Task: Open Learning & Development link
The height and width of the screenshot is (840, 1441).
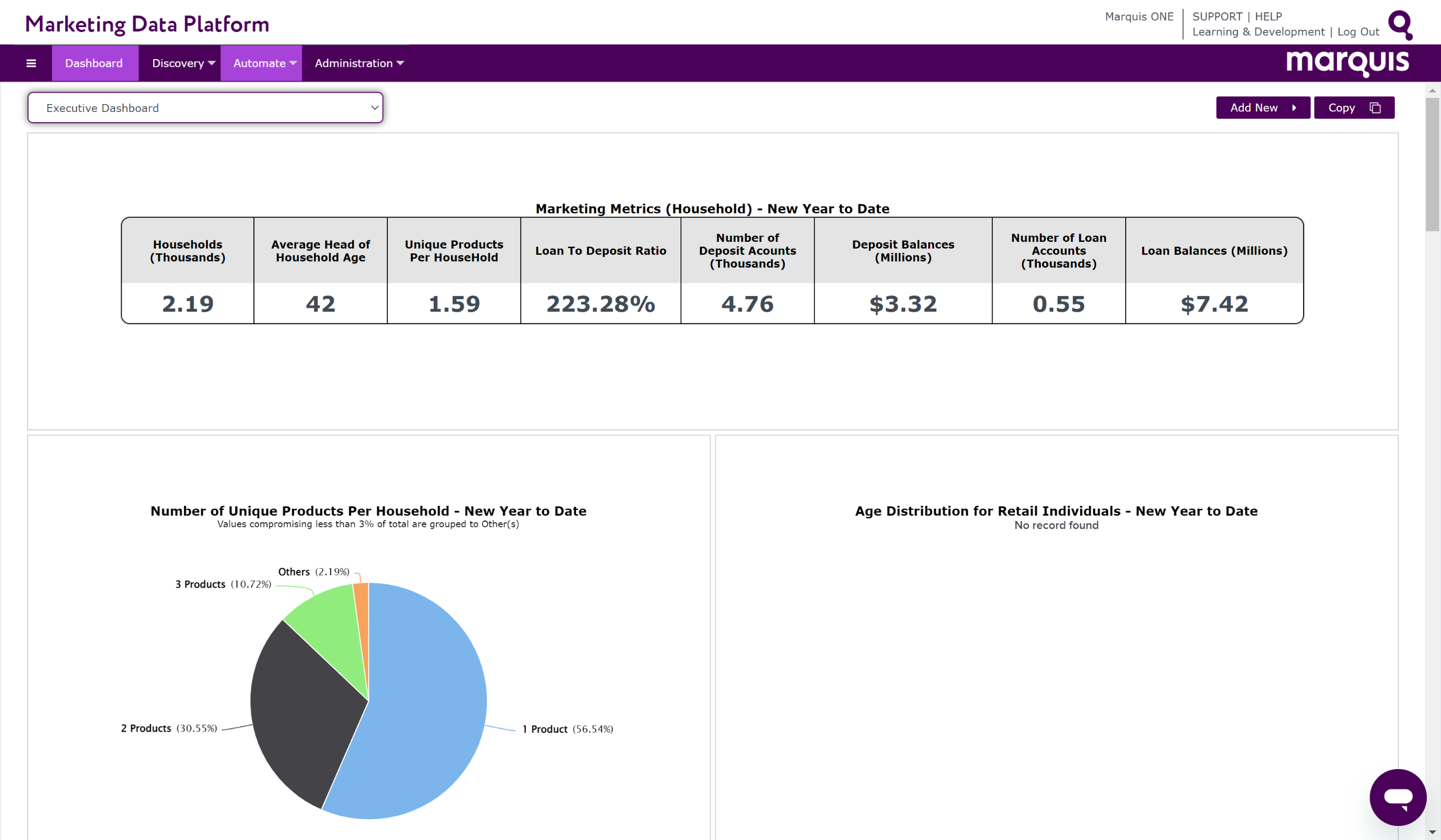Action: click(1257, 32)
